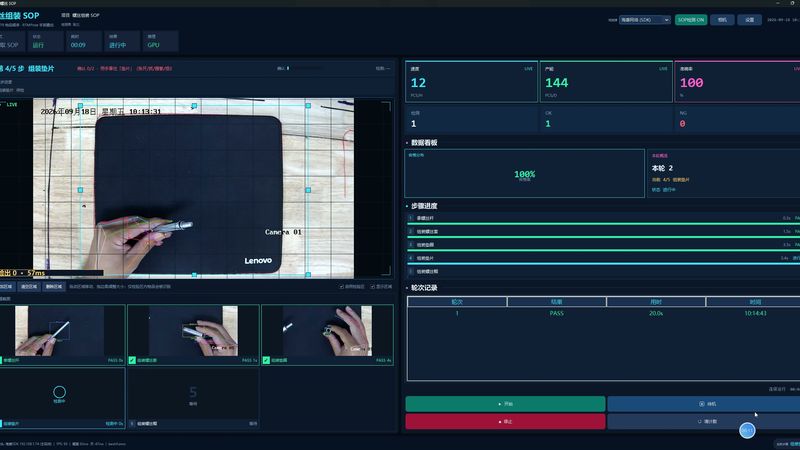Click the 轮次记录 section header
Screen dimensions: 800x450
[x=424, y=288]
